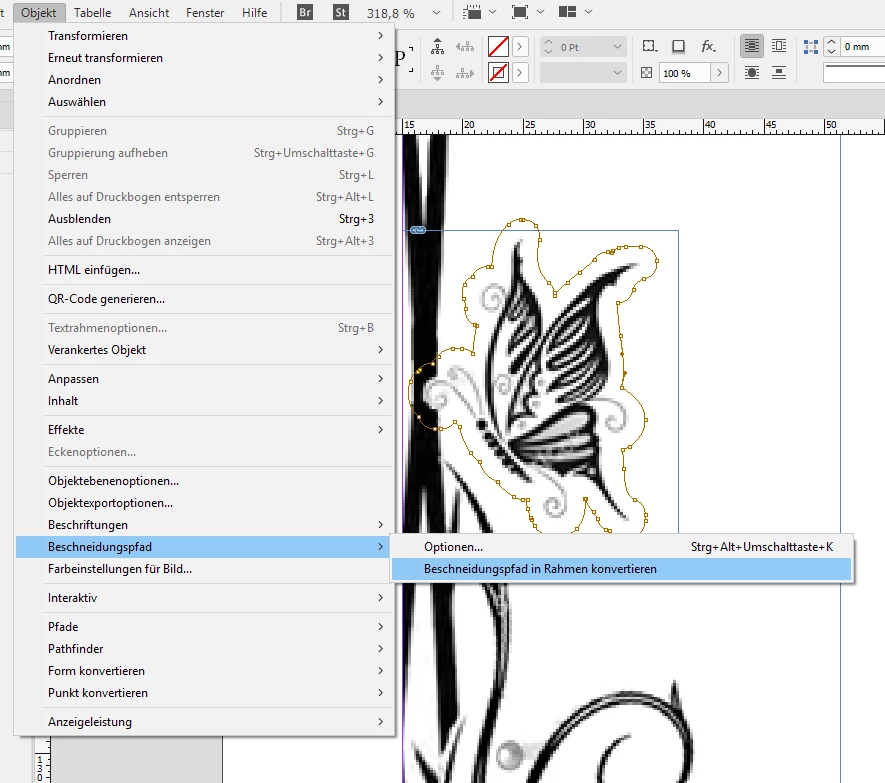
Task: Open the arrange documents dropdown arrow
Action: [588, 12]
